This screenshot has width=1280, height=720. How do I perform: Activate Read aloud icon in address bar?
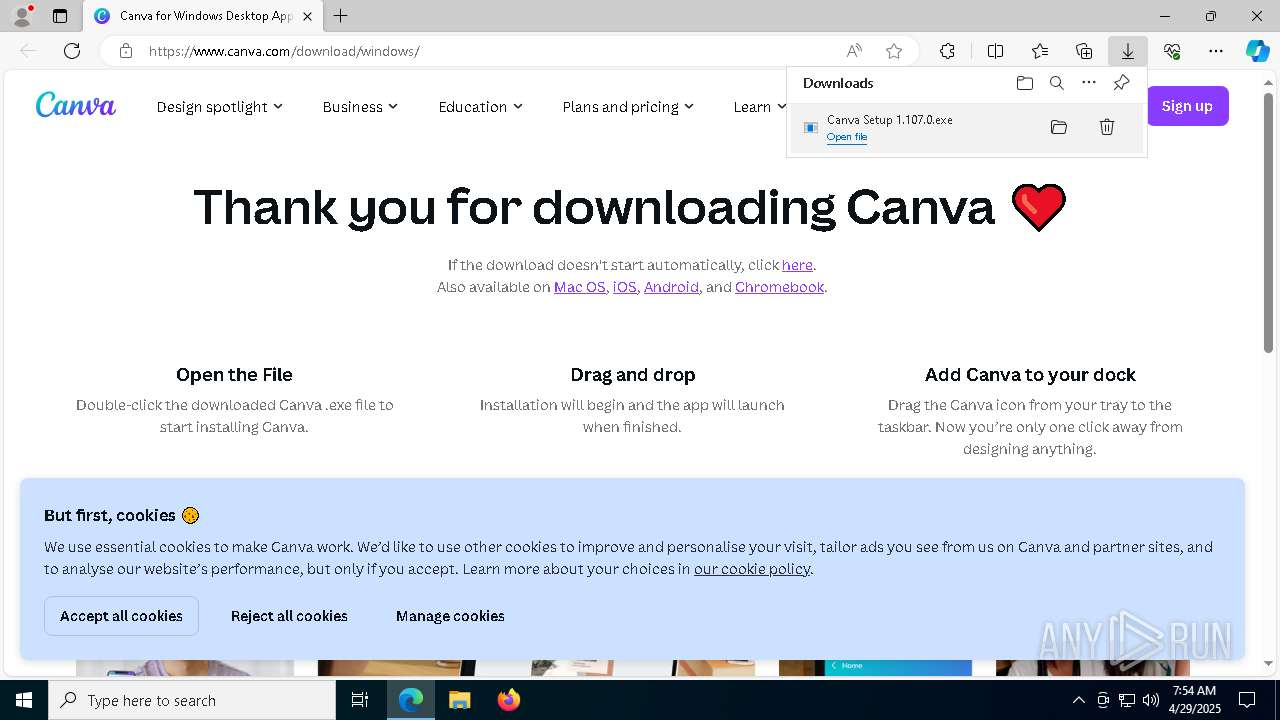(x=854, y=51)
